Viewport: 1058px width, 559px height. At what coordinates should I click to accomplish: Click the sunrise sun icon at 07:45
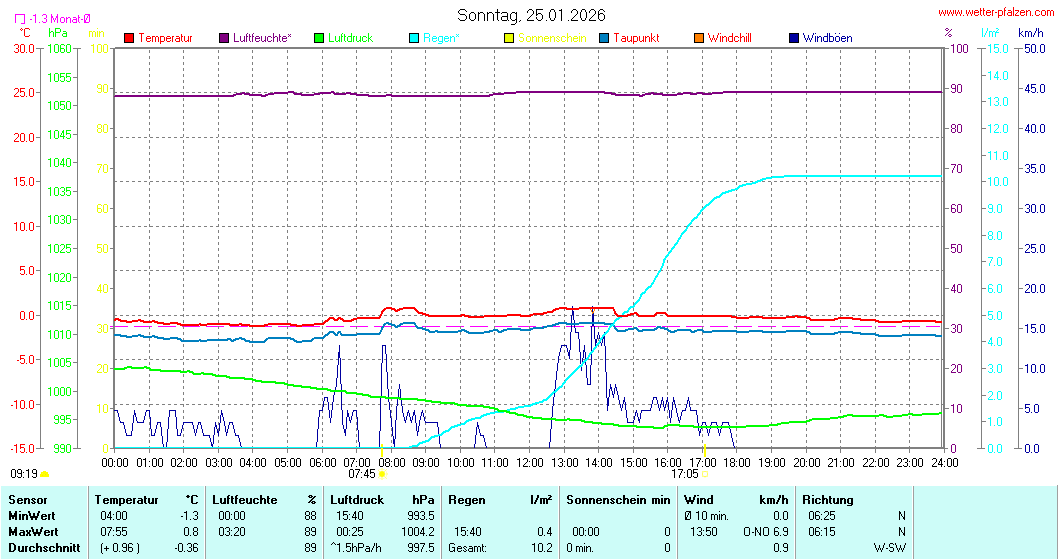[x=382, y=474]
